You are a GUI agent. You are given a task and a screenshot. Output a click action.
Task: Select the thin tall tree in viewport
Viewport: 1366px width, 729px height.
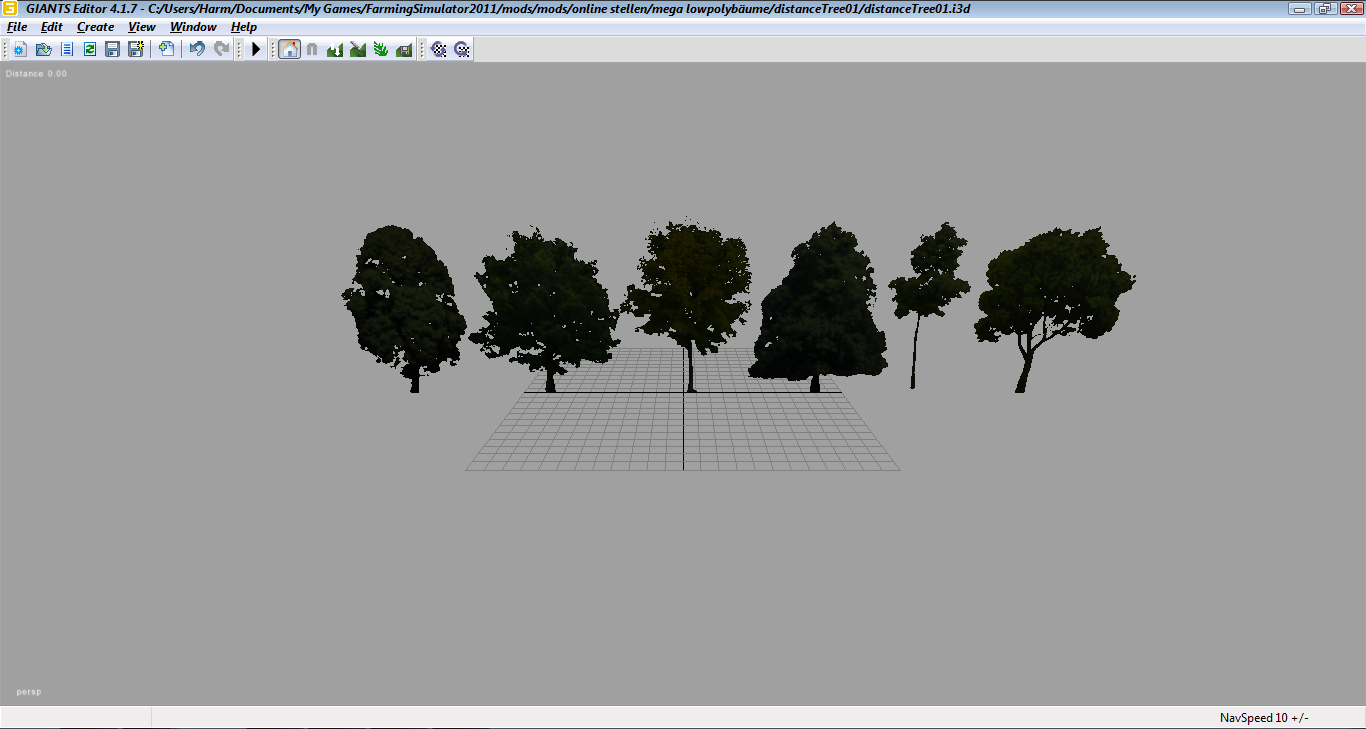tap(928, 300)
